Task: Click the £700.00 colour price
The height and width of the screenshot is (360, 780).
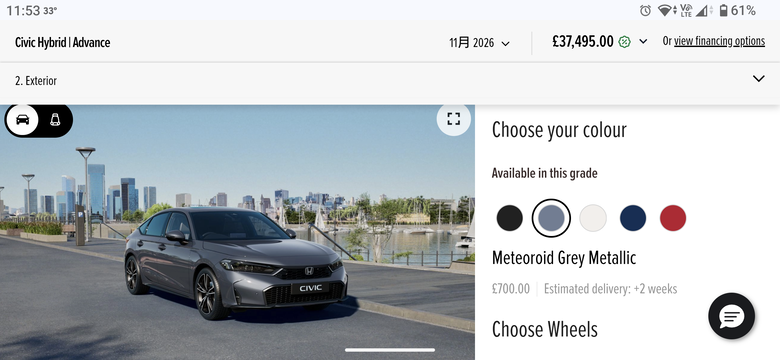Action: tap(511, 289)
